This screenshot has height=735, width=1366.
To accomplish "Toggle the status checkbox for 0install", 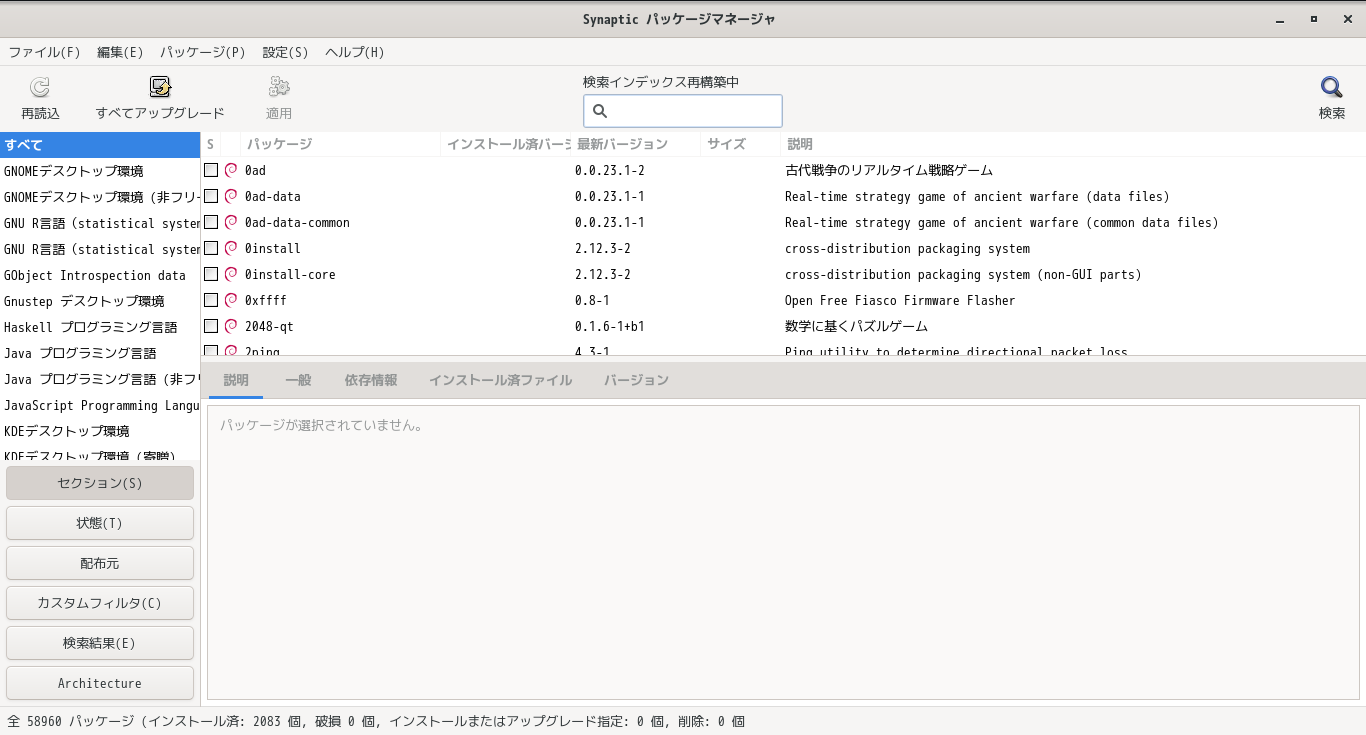I will click(x=211, y=248).
